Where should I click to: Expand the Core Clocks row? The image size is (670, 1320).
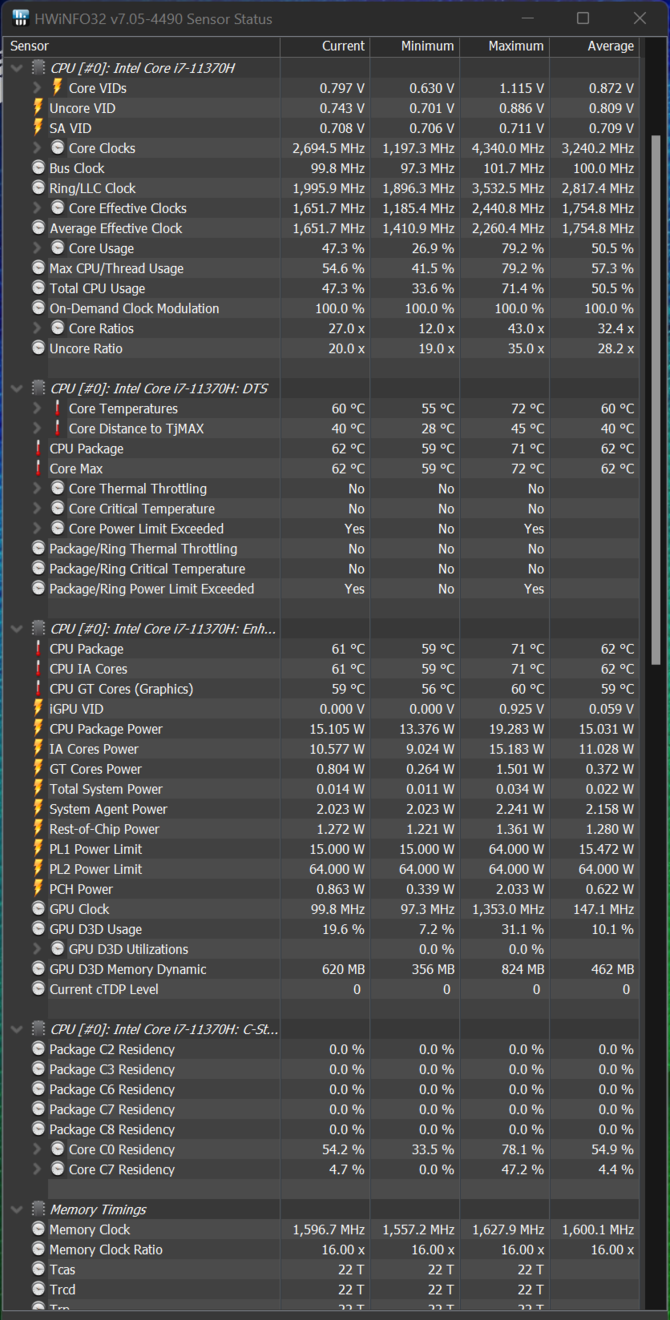click(x=37, y=148)
